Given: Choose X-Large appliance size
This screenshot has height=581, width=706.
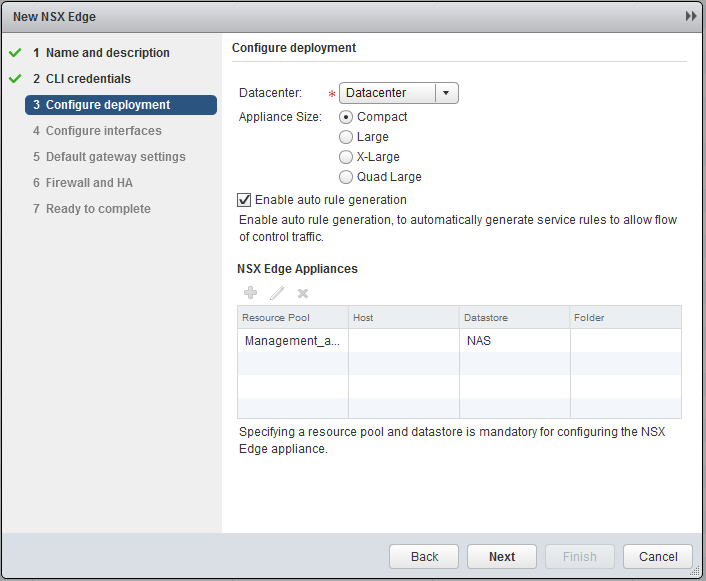Looking at the screenshot, I should tap(347, 157).
